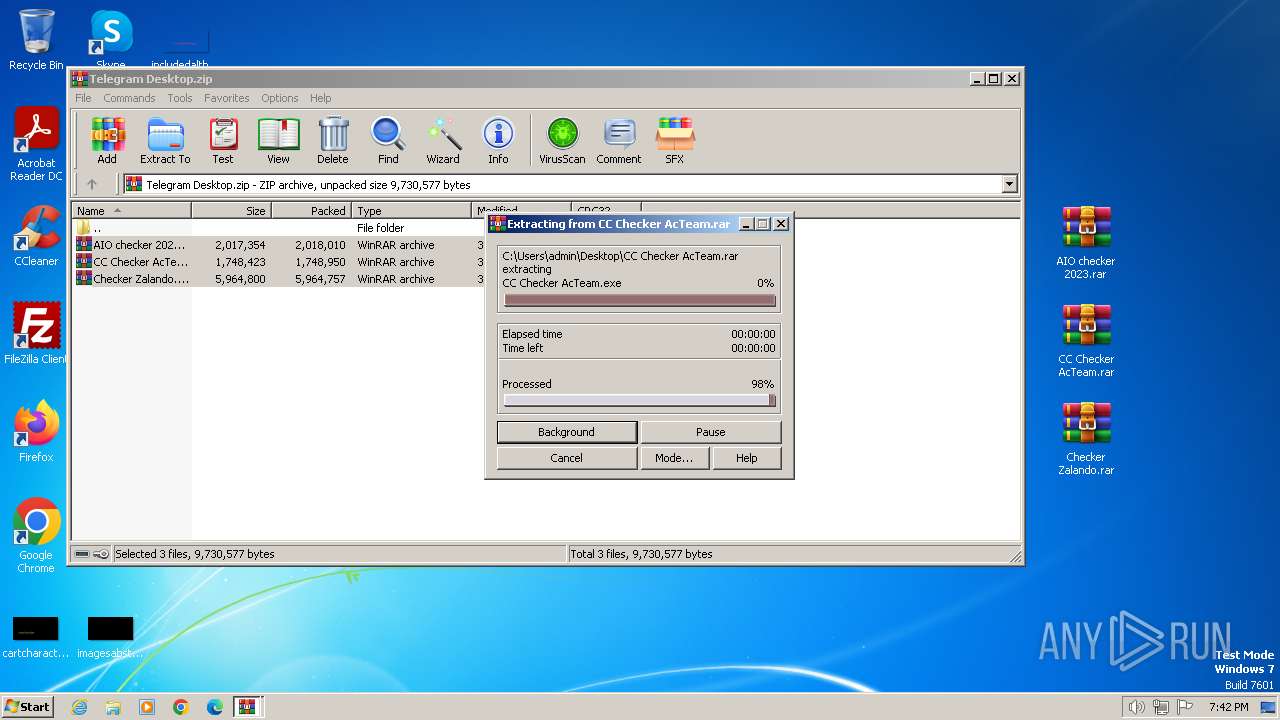This screenshot has height=720, width=1280.
Task: Select Checker Zalando.rar on desktop
Action: pos(1086,439)
